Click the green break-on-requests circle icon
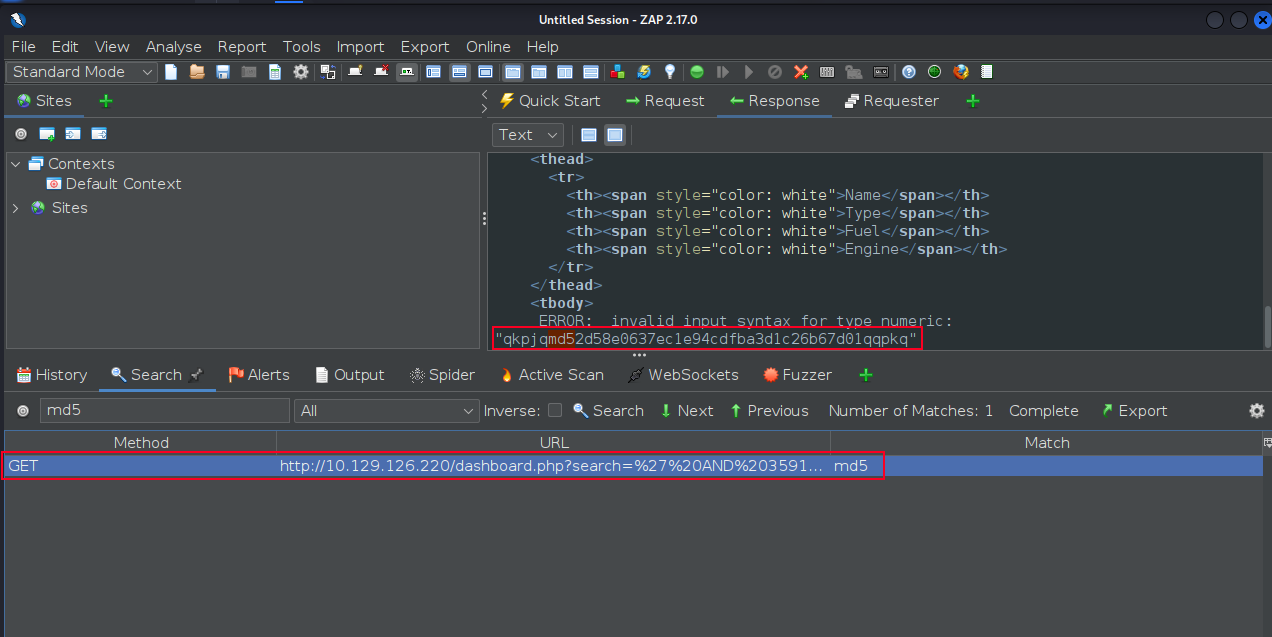Image resolution: width=1272 pixels, height=637 pixels. pyautogui.click(x=697, y=72)
